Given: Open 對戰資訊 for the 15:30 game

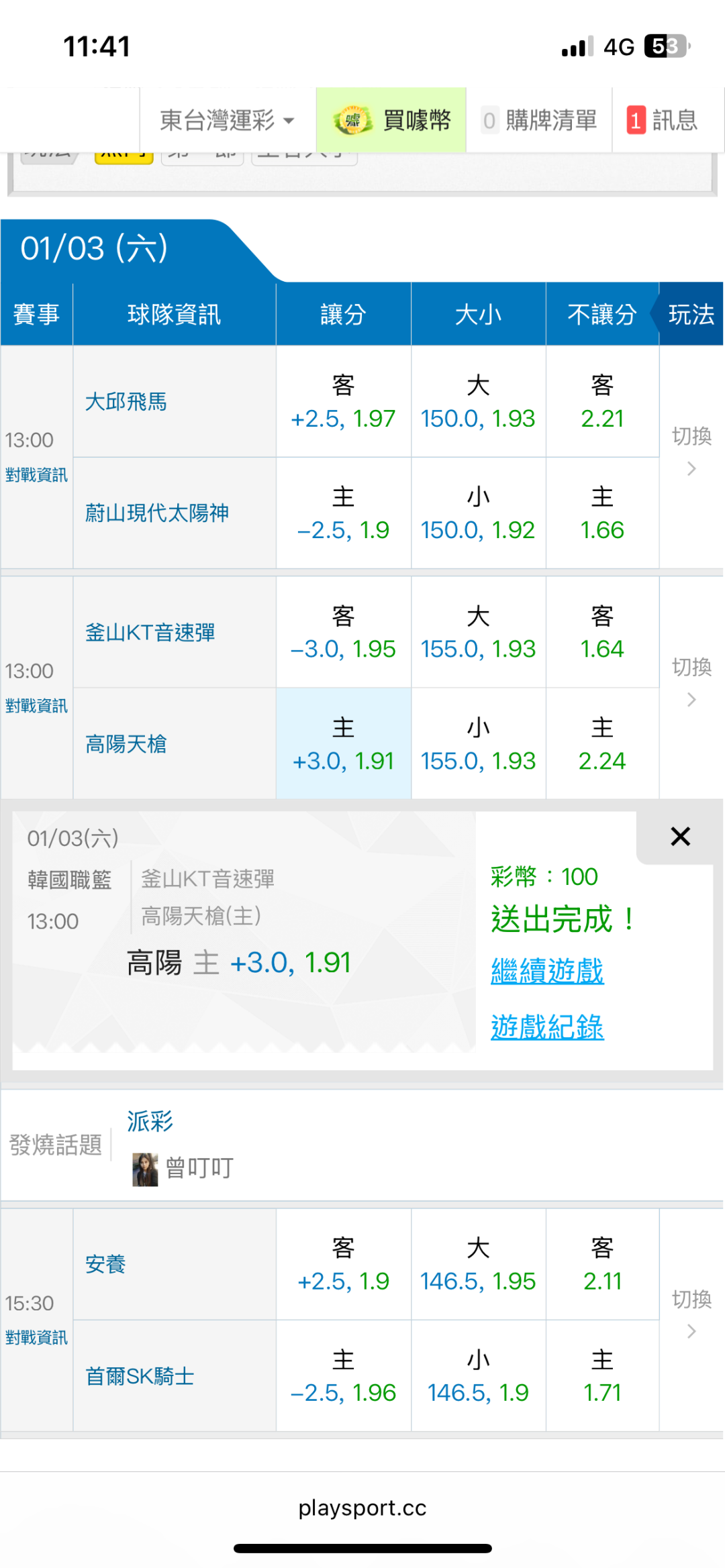Looking at the screenshot, I should tap(36, 1338).
